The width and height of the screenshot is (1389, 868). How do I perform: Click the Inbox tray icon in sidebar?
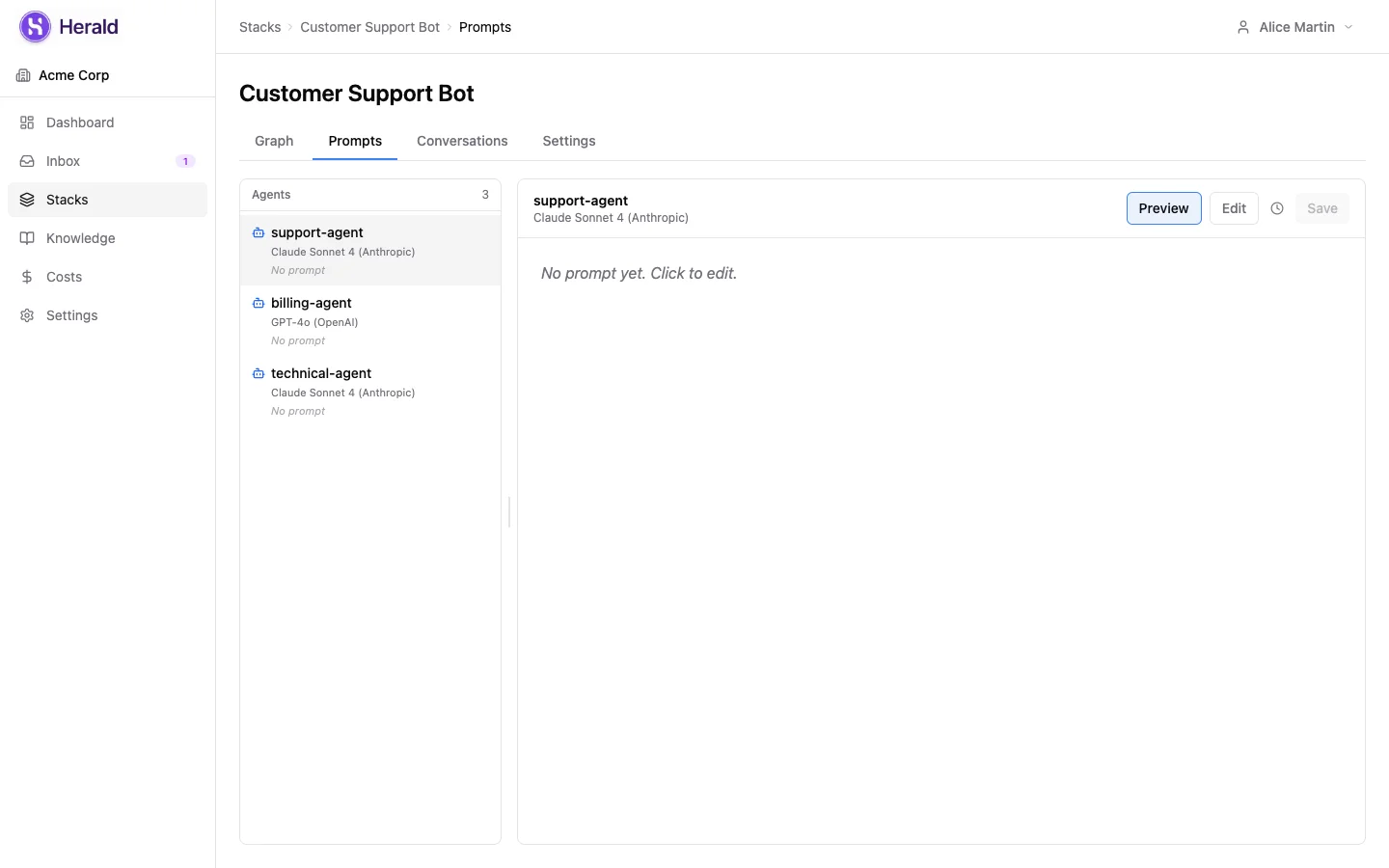point(27,161)
